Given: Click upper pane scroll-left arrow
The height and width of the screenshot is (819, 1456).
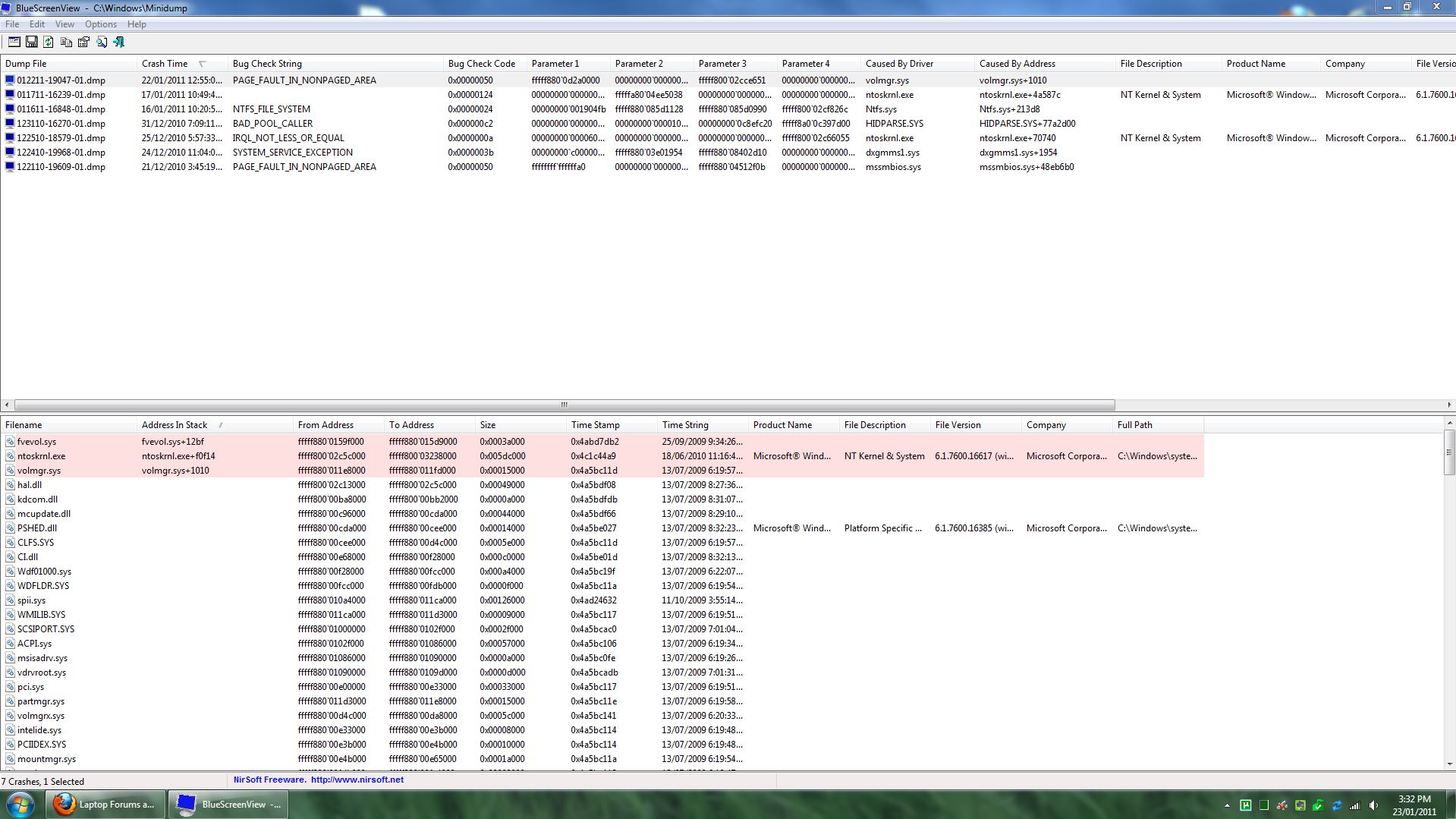Looking at the screenshot, I should coord(7,405).
